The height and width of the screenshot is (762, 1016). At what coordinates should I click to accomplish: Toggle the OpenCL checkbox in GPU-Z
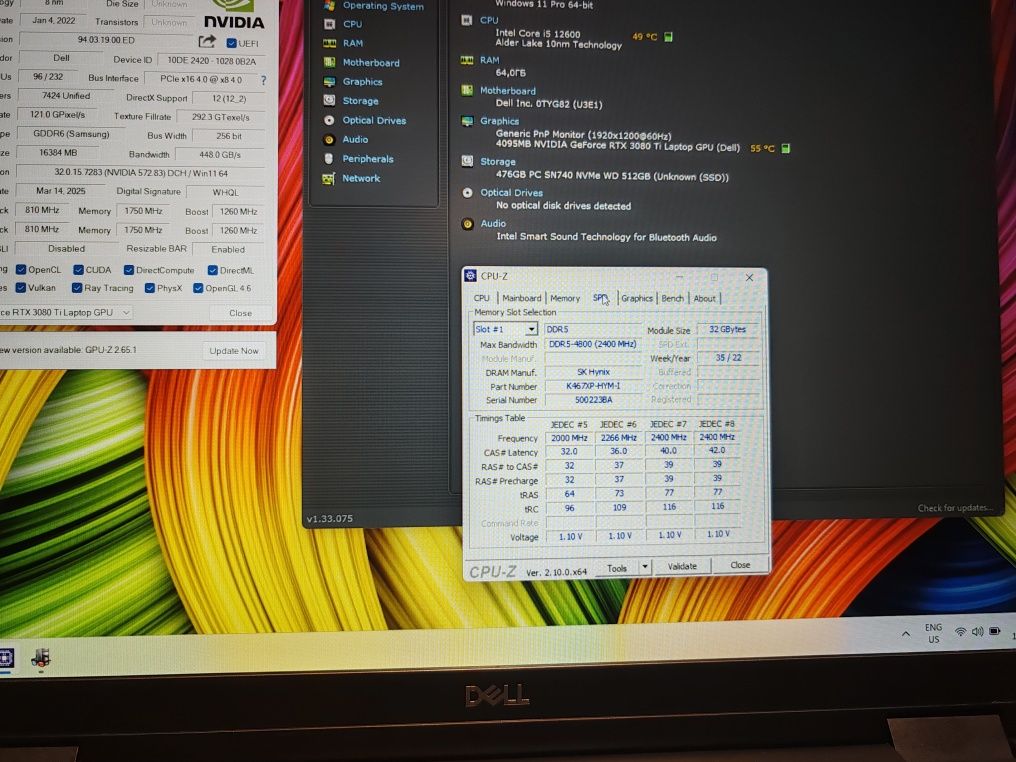(x=21, y=270)
